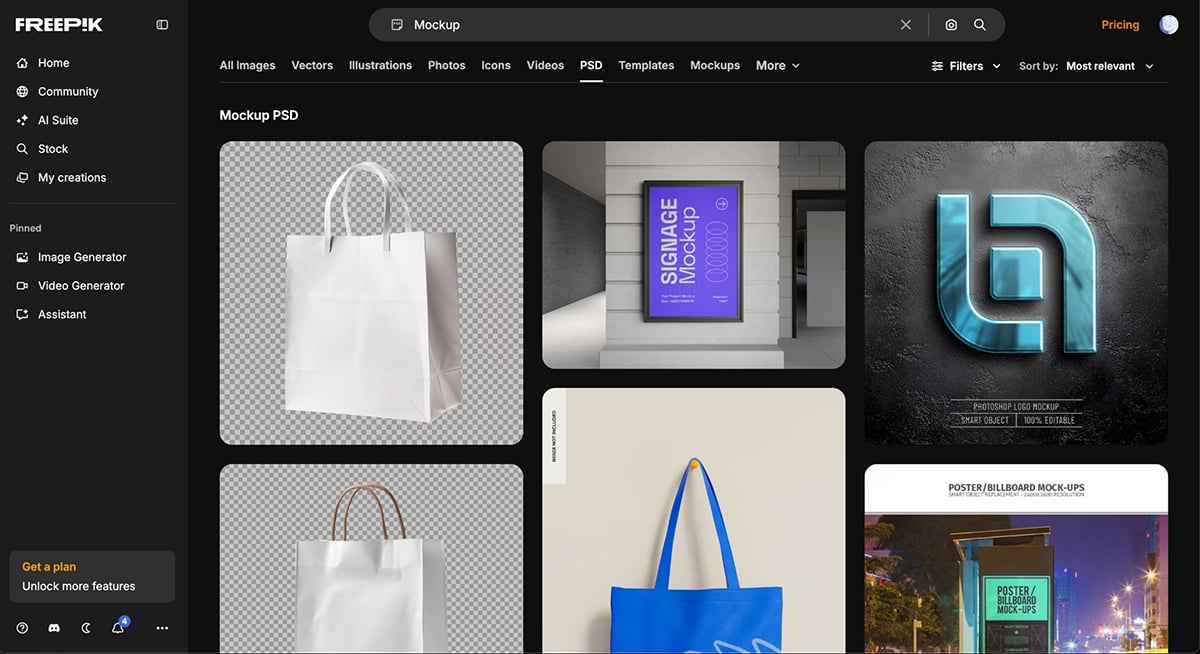The image size is (1200, 654).
Task: Click the camera search-by-image icon
Action: point(951,25)
